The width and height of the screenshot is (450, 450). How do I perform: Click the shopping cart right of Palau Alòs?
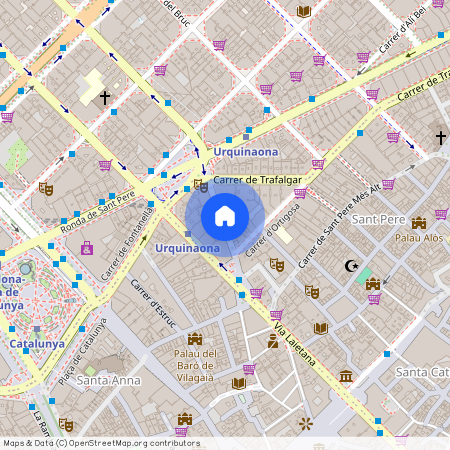point(441,214)
